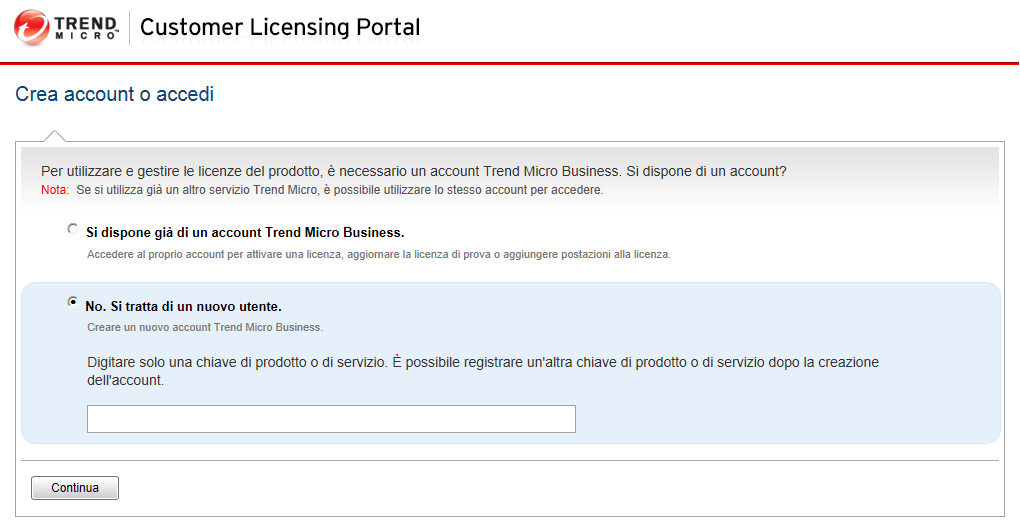
Task: Click the separator line above Continua
Action: click(510, 460)
